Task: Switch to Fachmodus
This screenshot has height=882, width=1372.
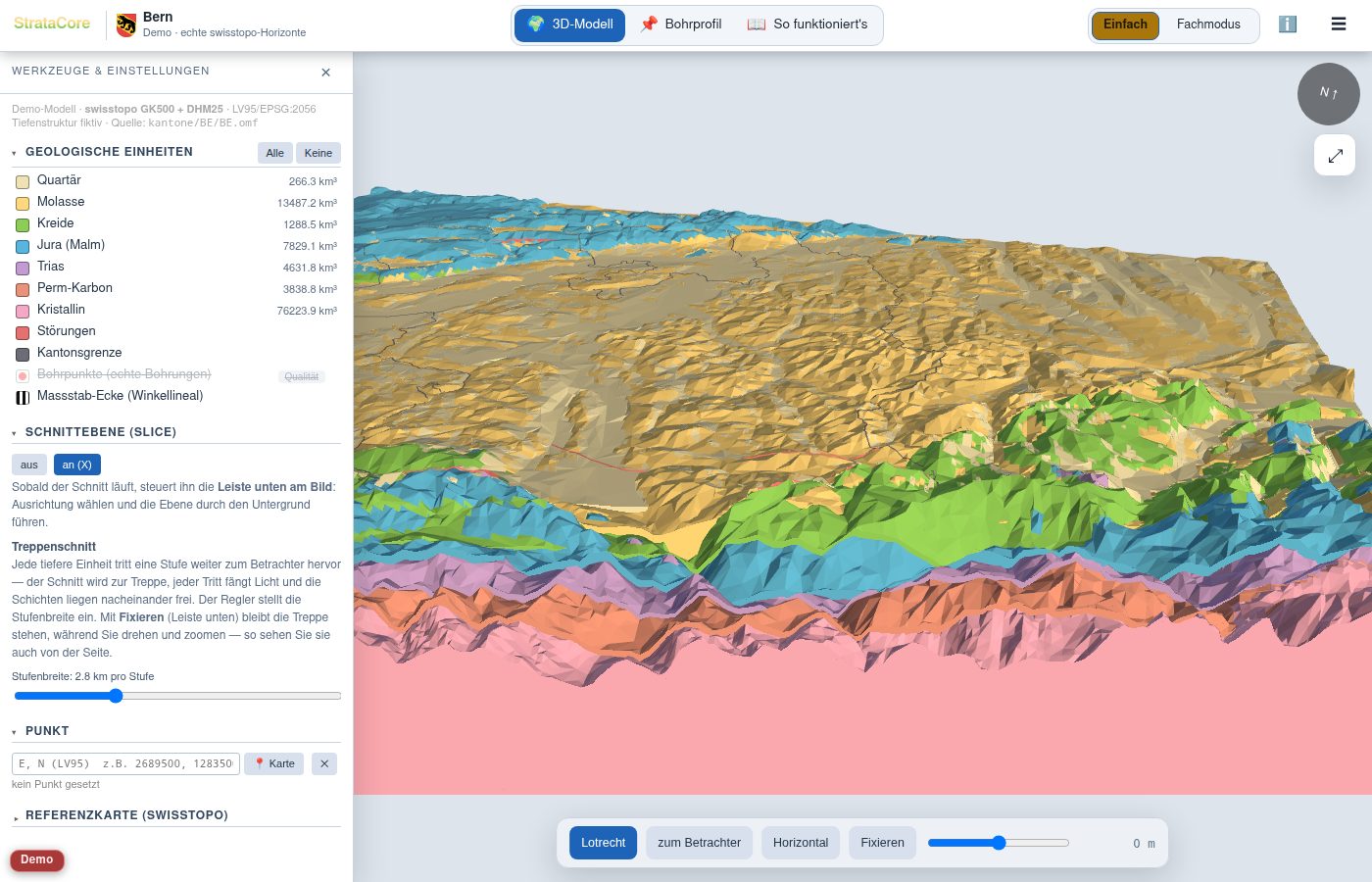Action: (1208, 25)
